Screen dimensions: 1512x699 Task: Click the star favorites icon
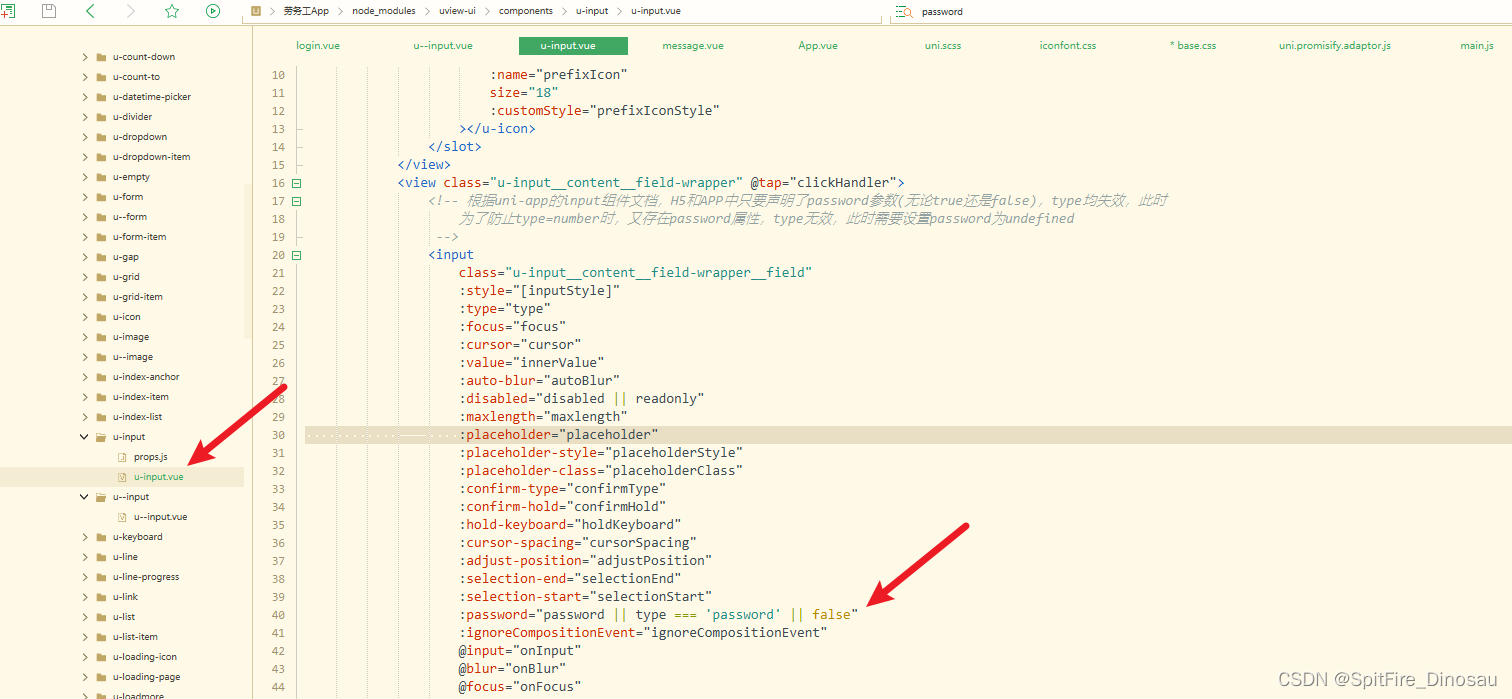pos(171,12)
